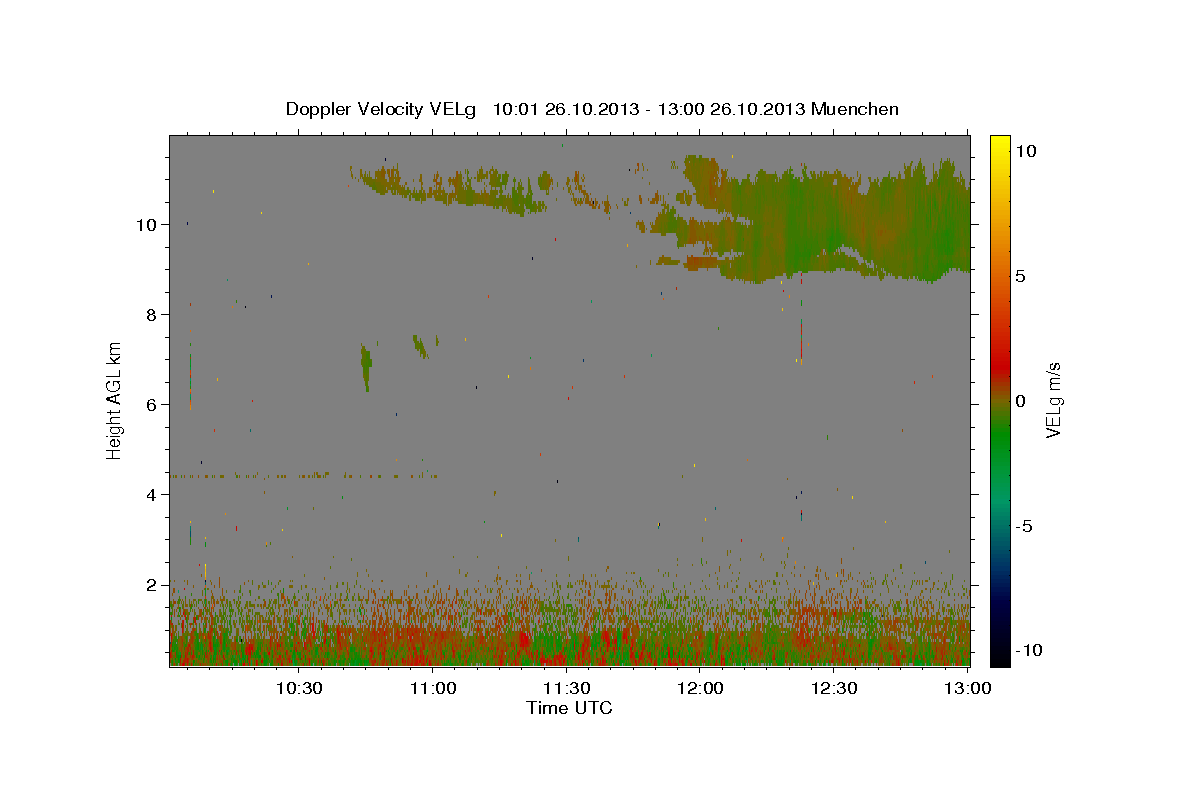
Task: Click the thin cloud streak at 11 km near 11:00
Action: pyautogui.click(x=450, y=190)
